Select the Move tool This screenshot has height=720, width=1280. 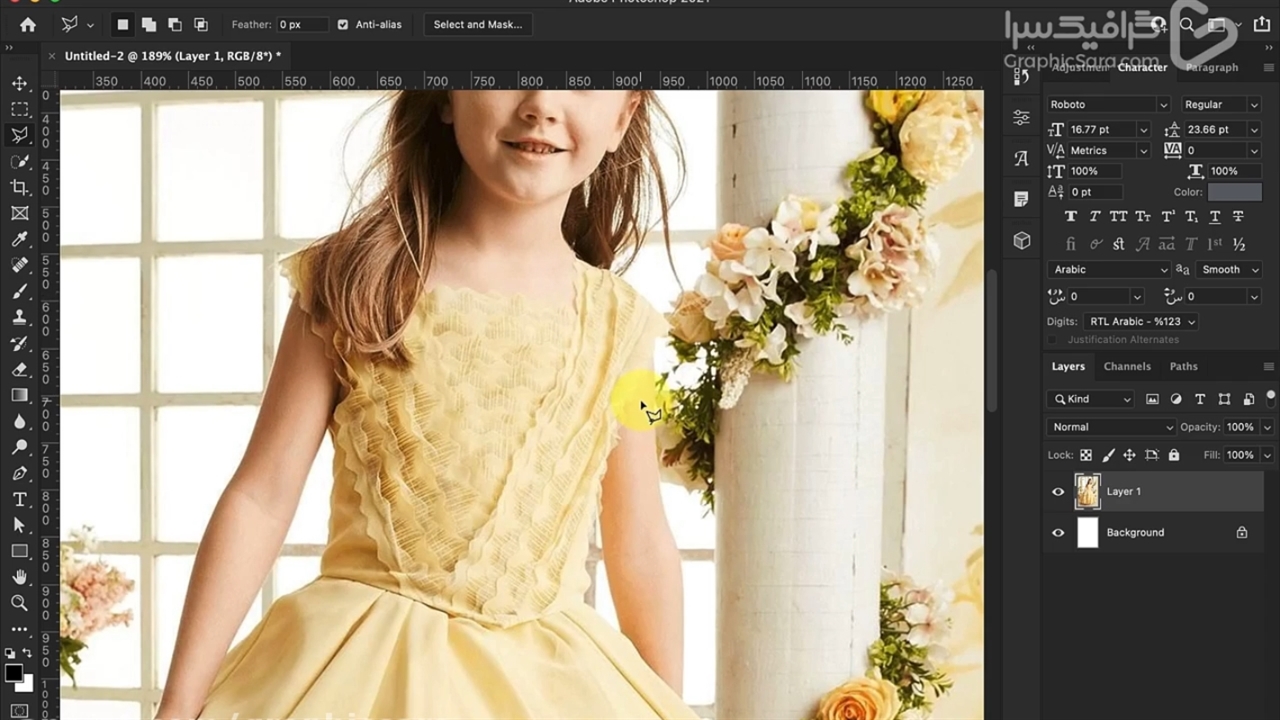click(x=19, y=83)
